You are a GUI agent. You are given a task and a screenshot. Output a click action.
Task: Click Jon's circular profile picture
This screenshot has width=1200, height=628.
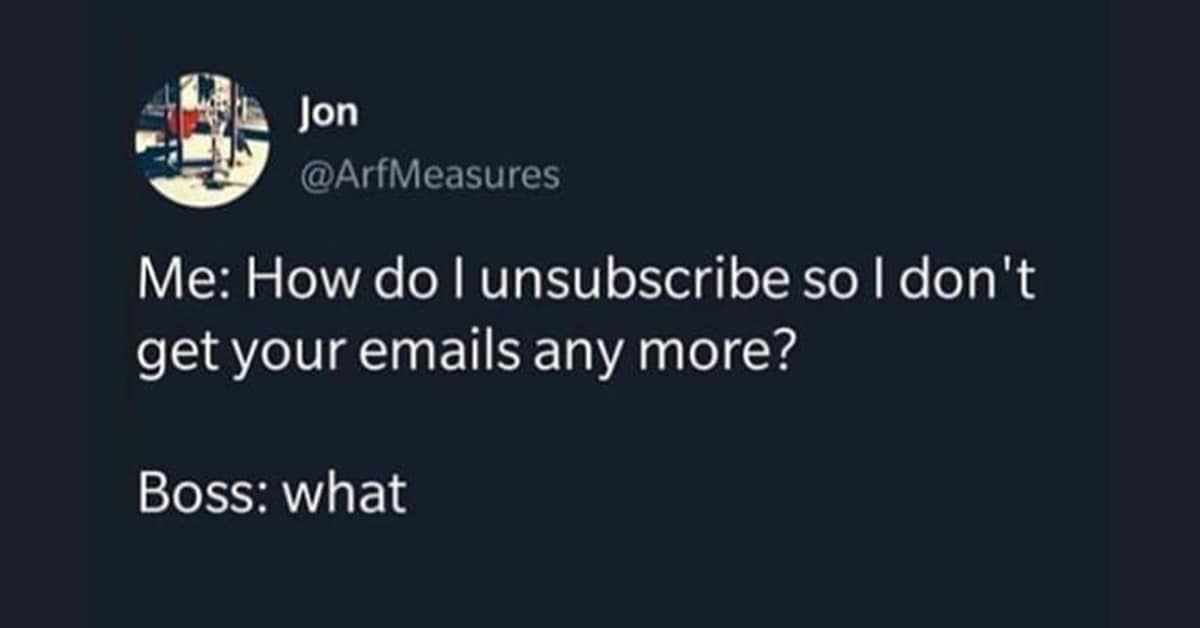tap(202, 140)
